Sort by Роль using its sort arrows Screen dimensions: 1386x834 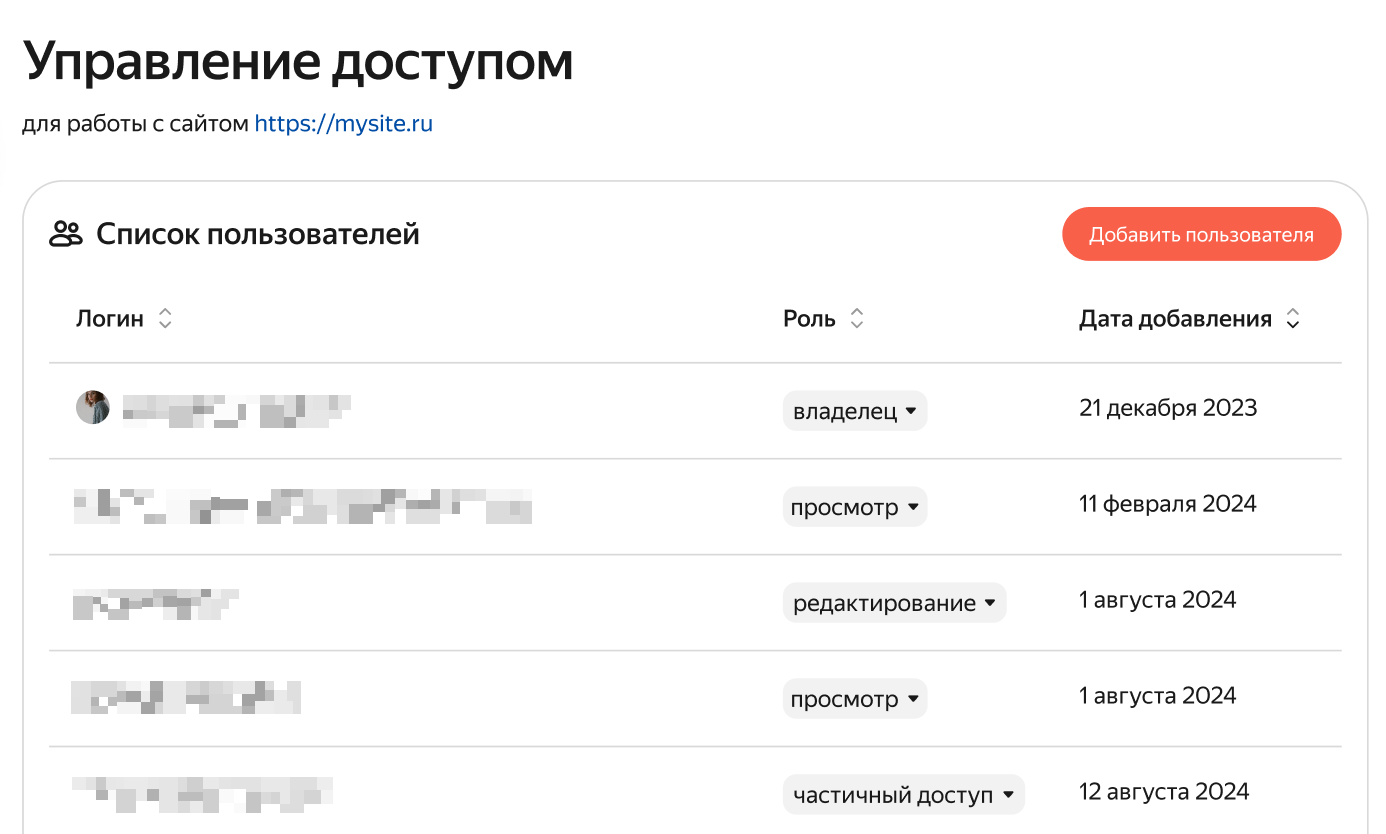pyautogui.click(x=856, y=319)
